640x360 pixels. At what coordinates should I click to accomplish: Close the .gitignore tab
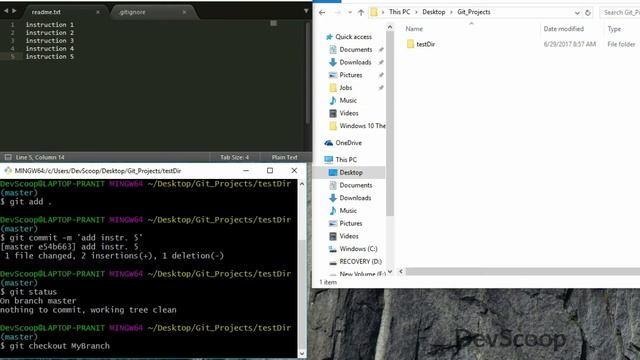[x=184, y=12]
